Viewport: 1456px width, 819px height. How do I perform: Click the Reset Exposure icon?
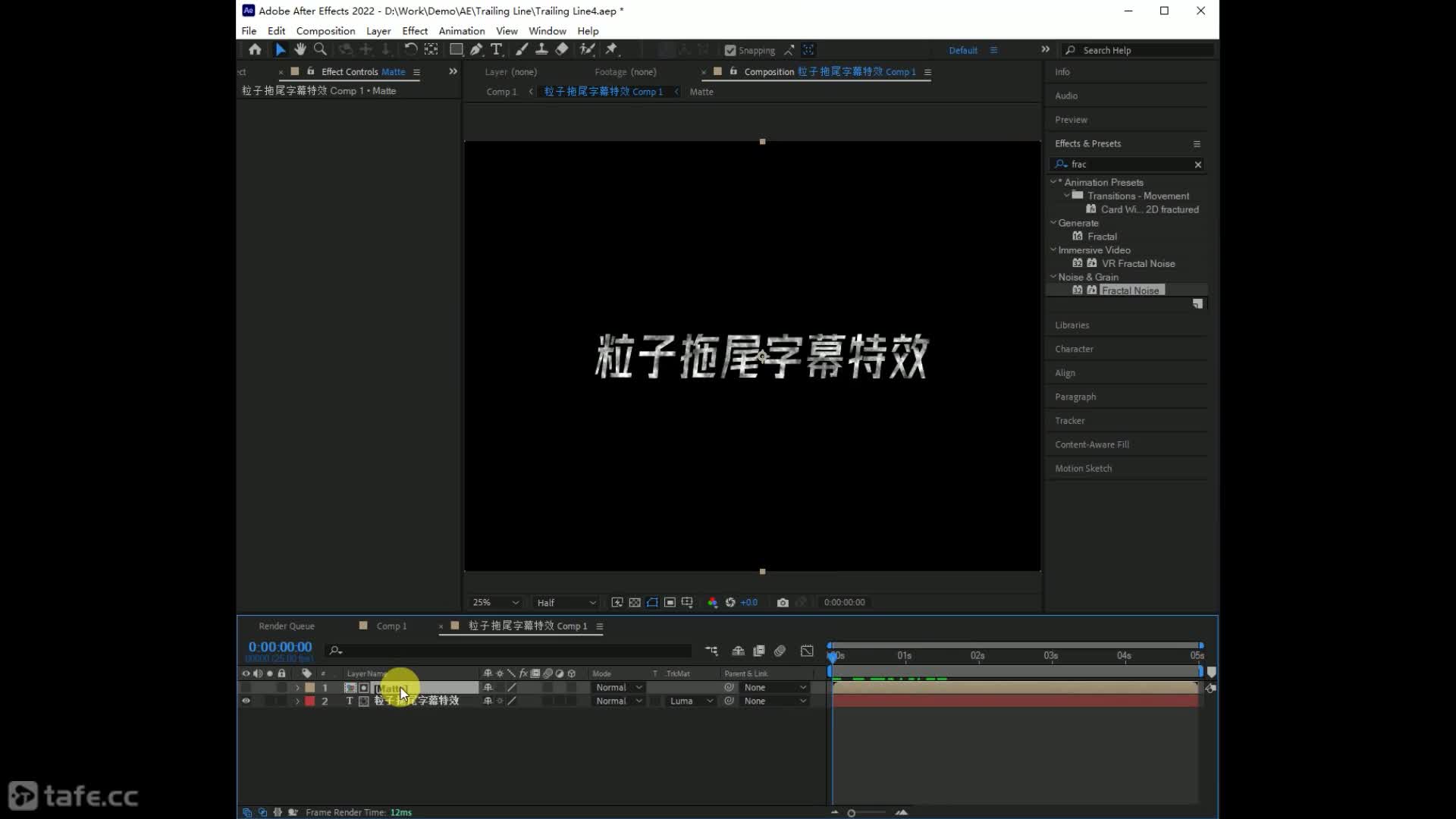(x=730, y=602)
